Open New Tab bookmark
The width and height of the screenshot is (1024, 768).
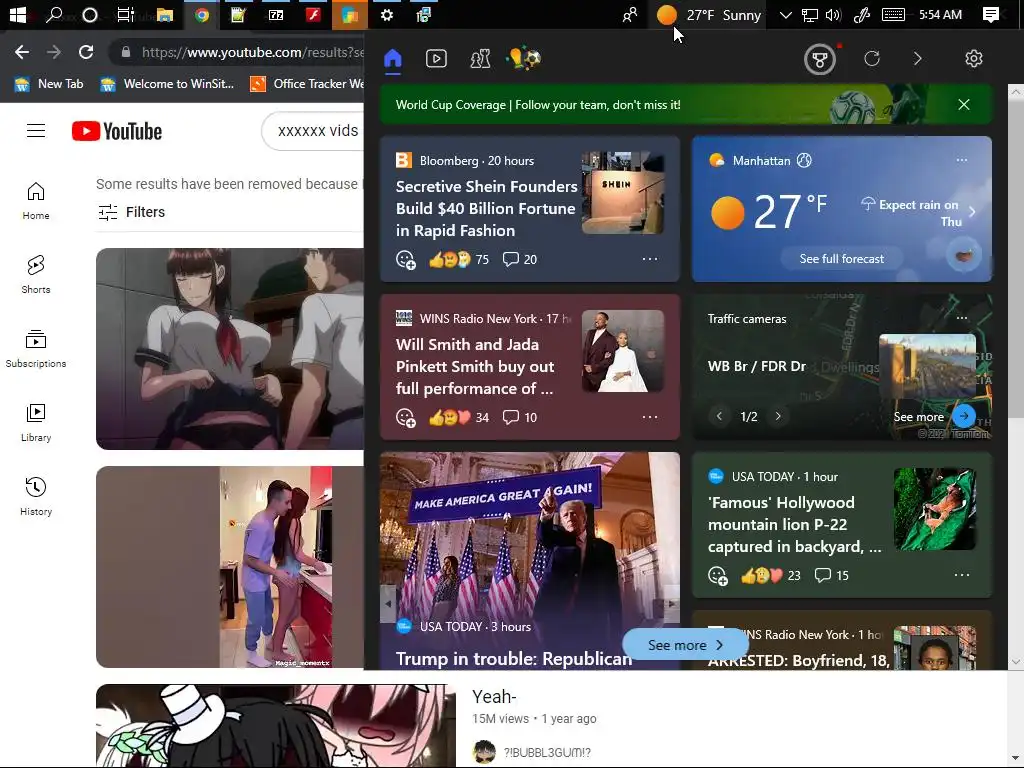[x=49, y=84]
